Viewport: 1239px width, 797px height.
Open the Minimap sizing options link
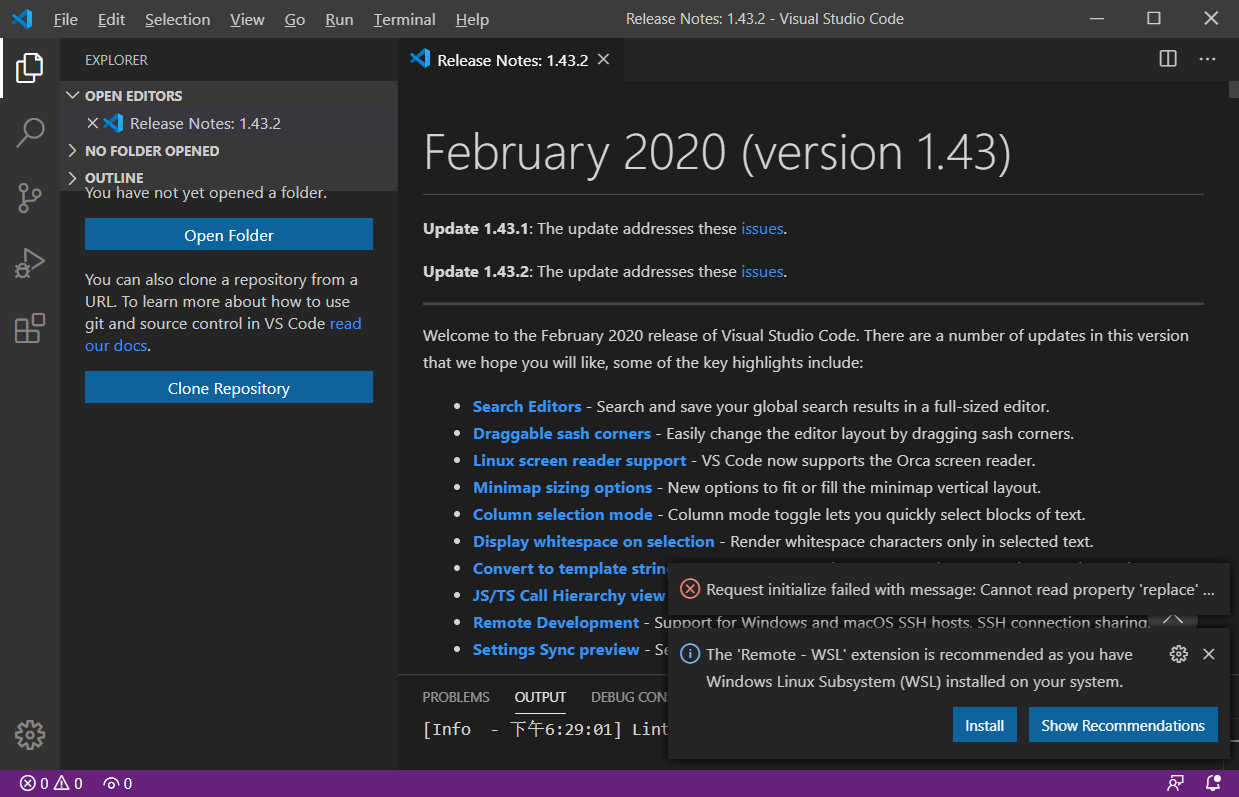pyautogui.click(x=563, y=487)
